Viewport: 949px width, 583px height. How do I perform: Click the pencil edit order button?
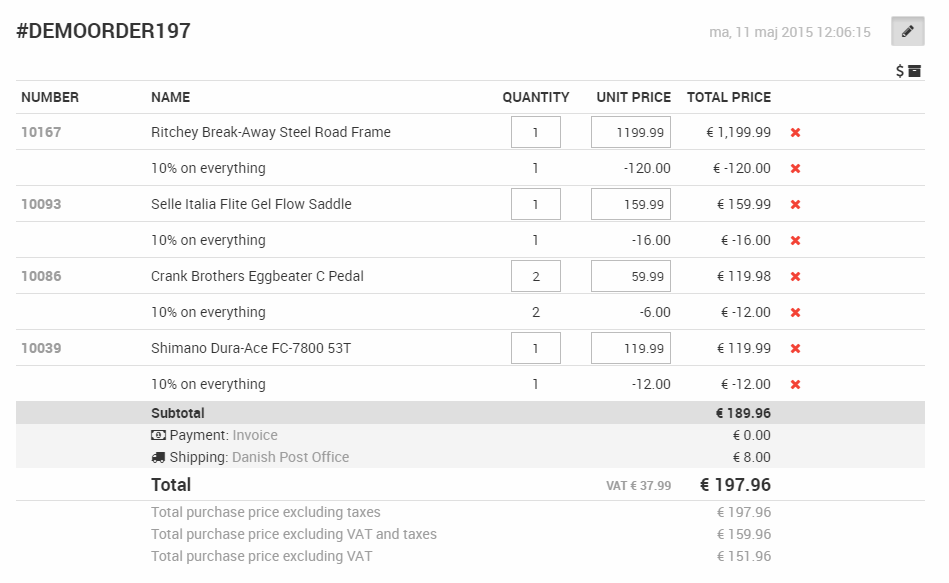(x=907, y=31)
